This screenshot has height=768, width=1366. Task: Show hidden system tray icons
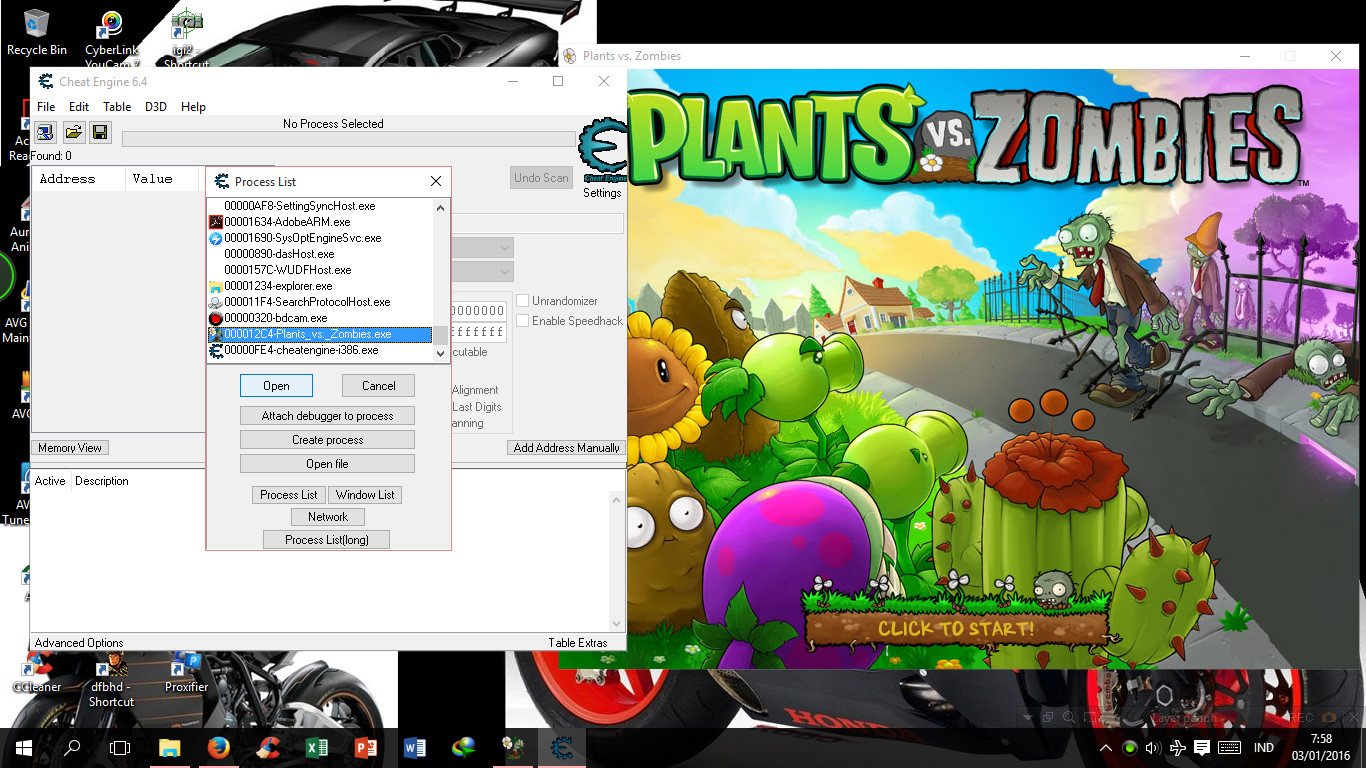tap(1106, 748)
